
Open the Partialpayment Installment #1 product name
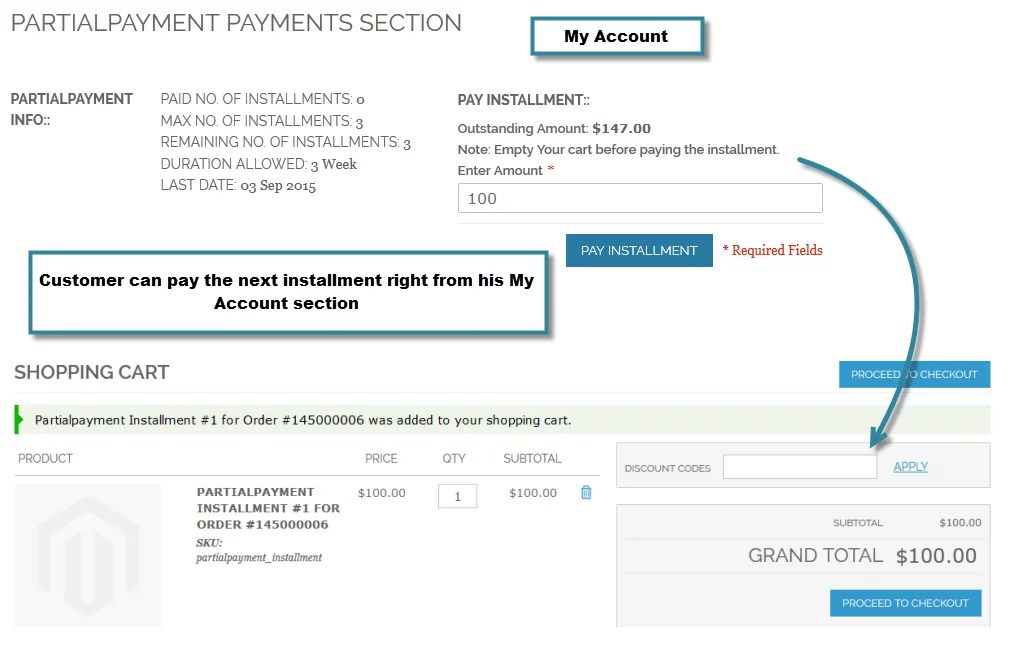pyautogui.click(x=268, y=508)
